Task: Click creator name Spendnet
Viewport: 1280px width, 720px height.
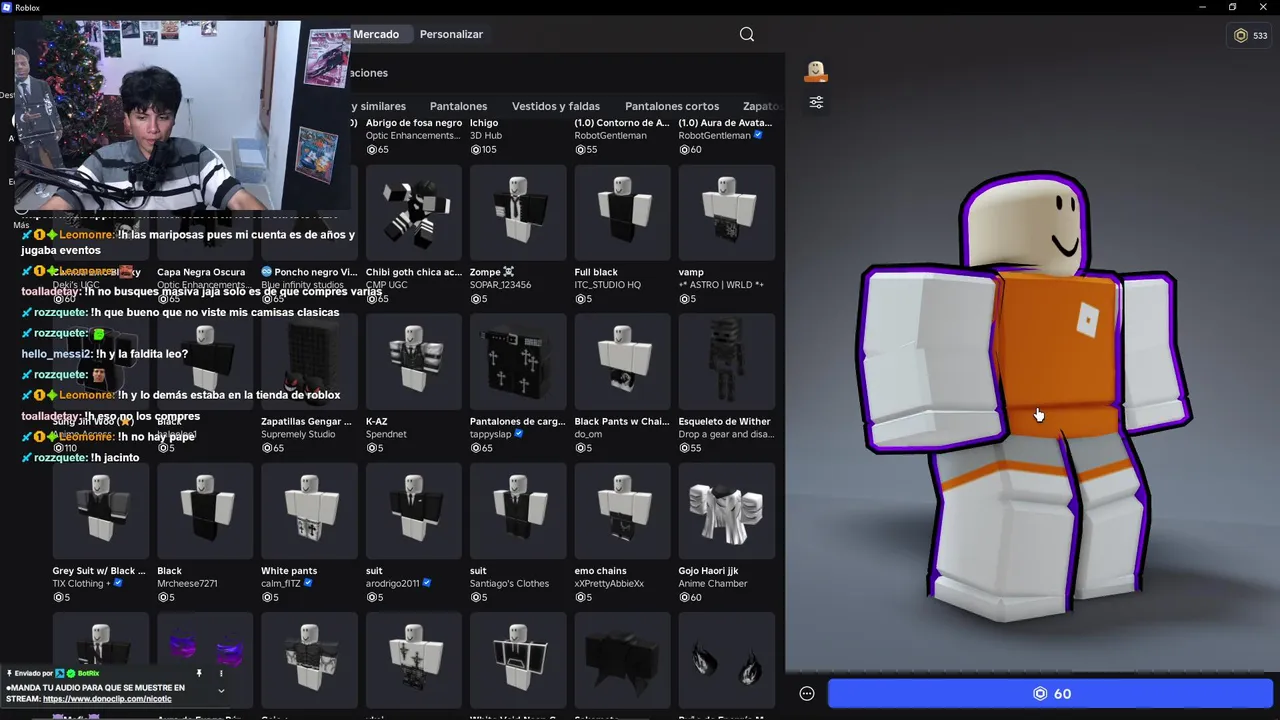Action: click(x=386, y=435)
